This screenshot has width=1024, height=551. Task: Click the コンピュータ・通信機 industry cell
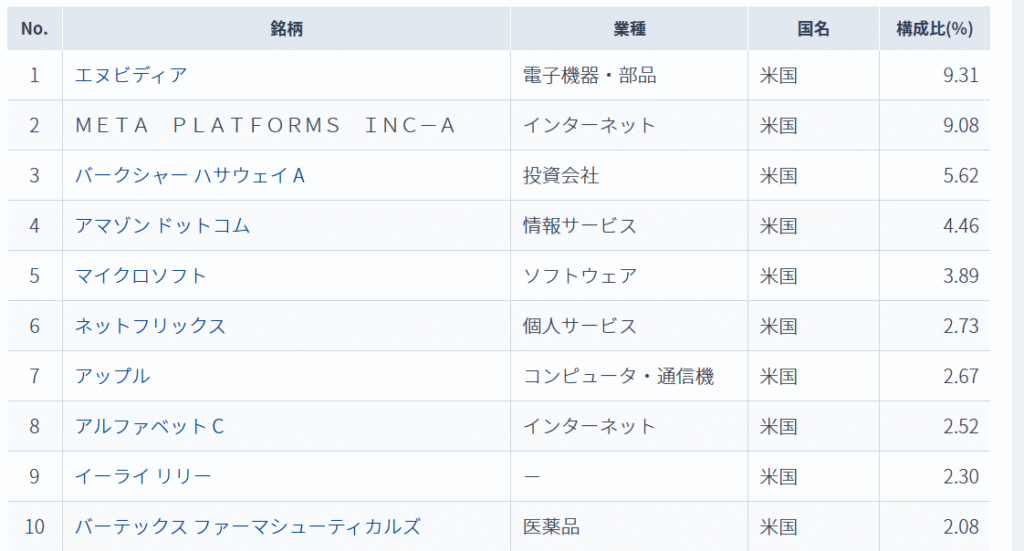618,375
